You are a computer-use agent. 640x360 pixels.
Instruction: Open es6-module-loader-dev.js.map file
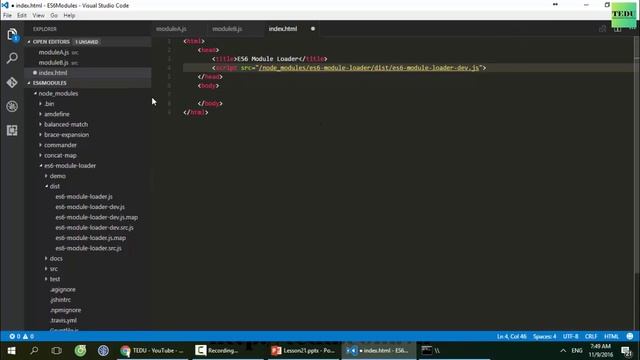click(x=96, y=217)
